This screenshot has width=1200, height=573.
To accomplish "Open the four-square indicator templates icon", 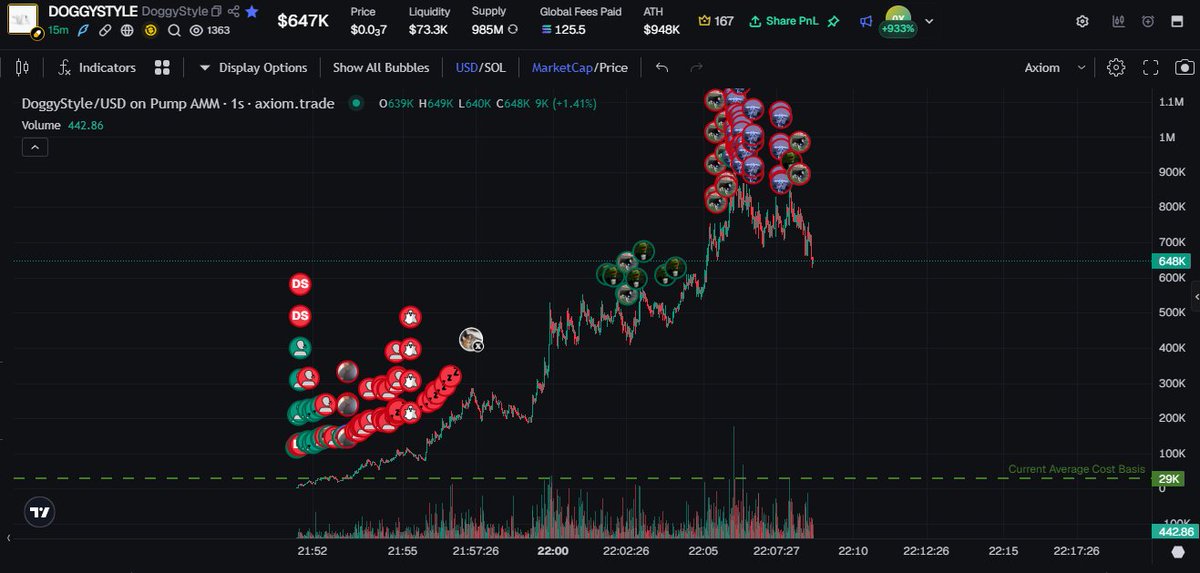I will [160, 67].
